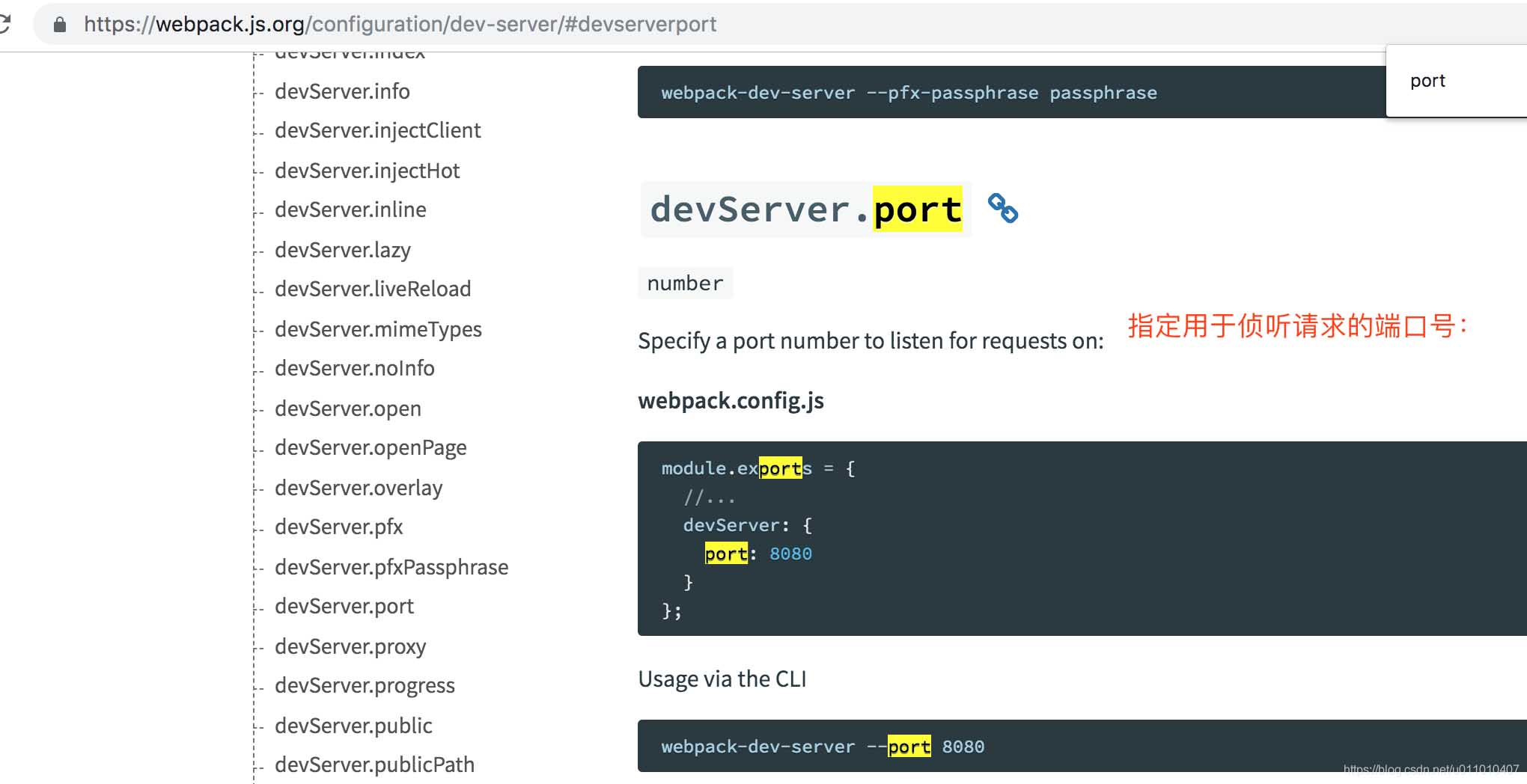Click the '//...' comment line in code

[x=709, y=497]
